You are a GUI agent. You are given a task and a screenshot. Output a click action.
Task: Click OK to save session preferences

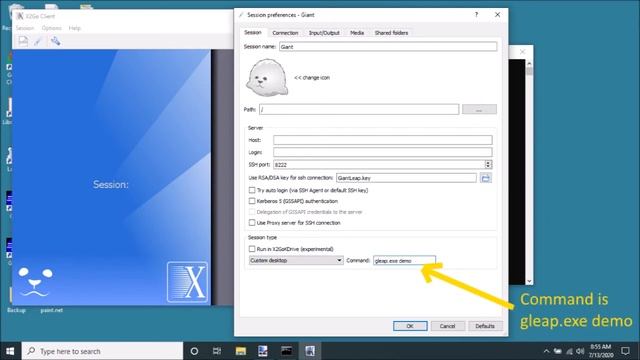[410, 326]
